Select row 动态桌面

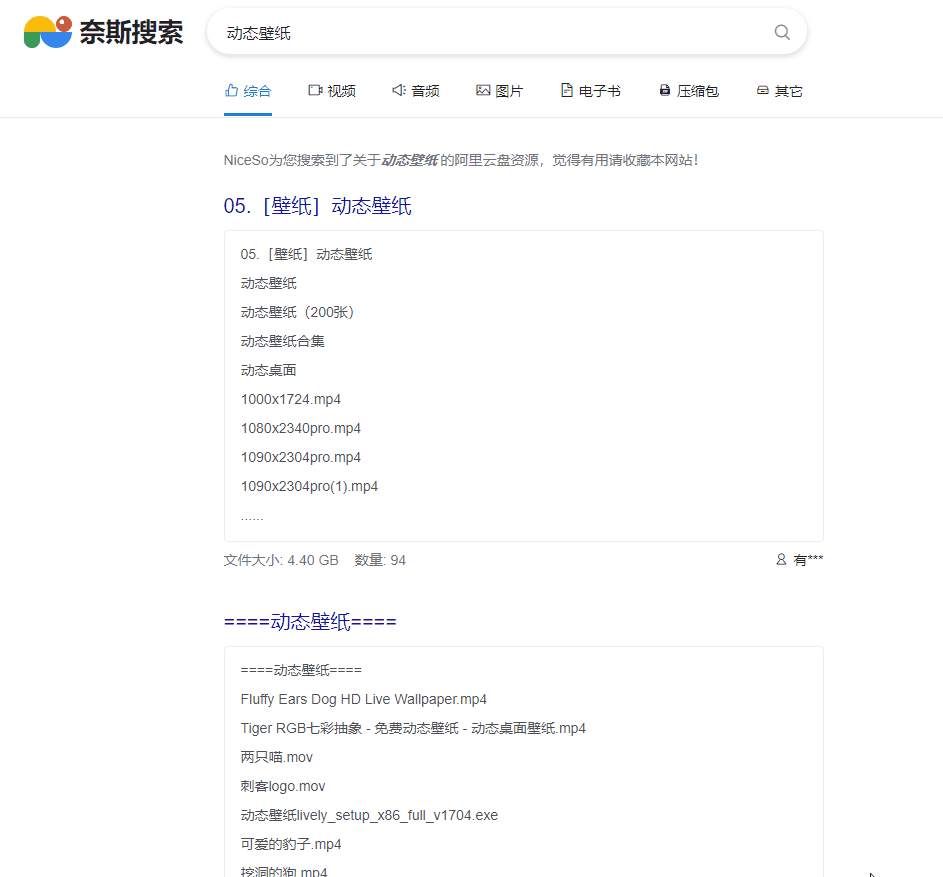pyautogui.click(x=269, y=370)
